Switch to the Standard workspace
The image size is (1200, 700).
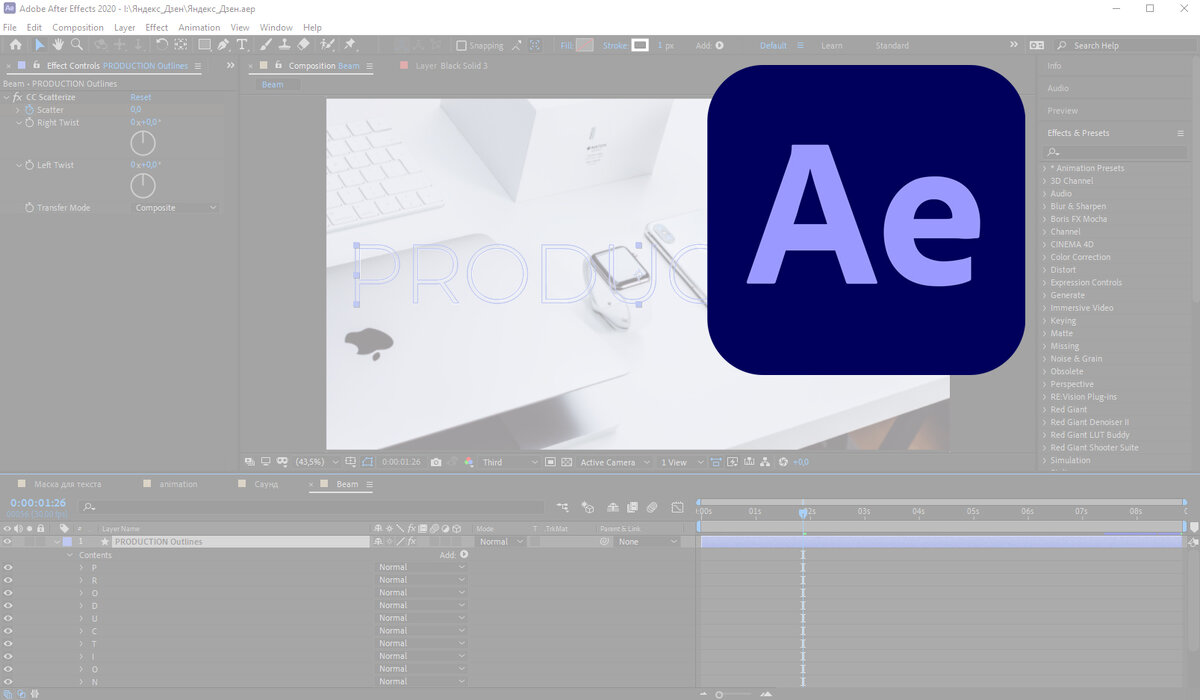pos(892,45)
